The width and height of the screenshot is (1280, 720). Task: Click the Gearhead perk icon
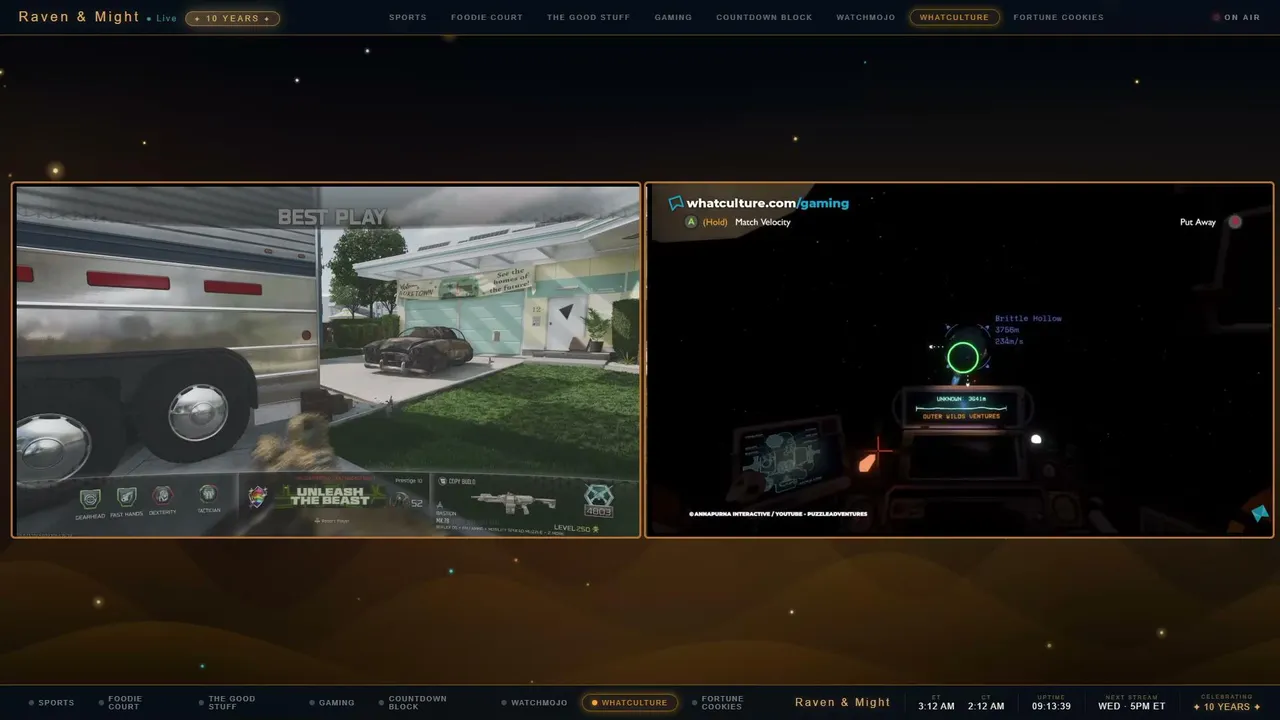90,497
